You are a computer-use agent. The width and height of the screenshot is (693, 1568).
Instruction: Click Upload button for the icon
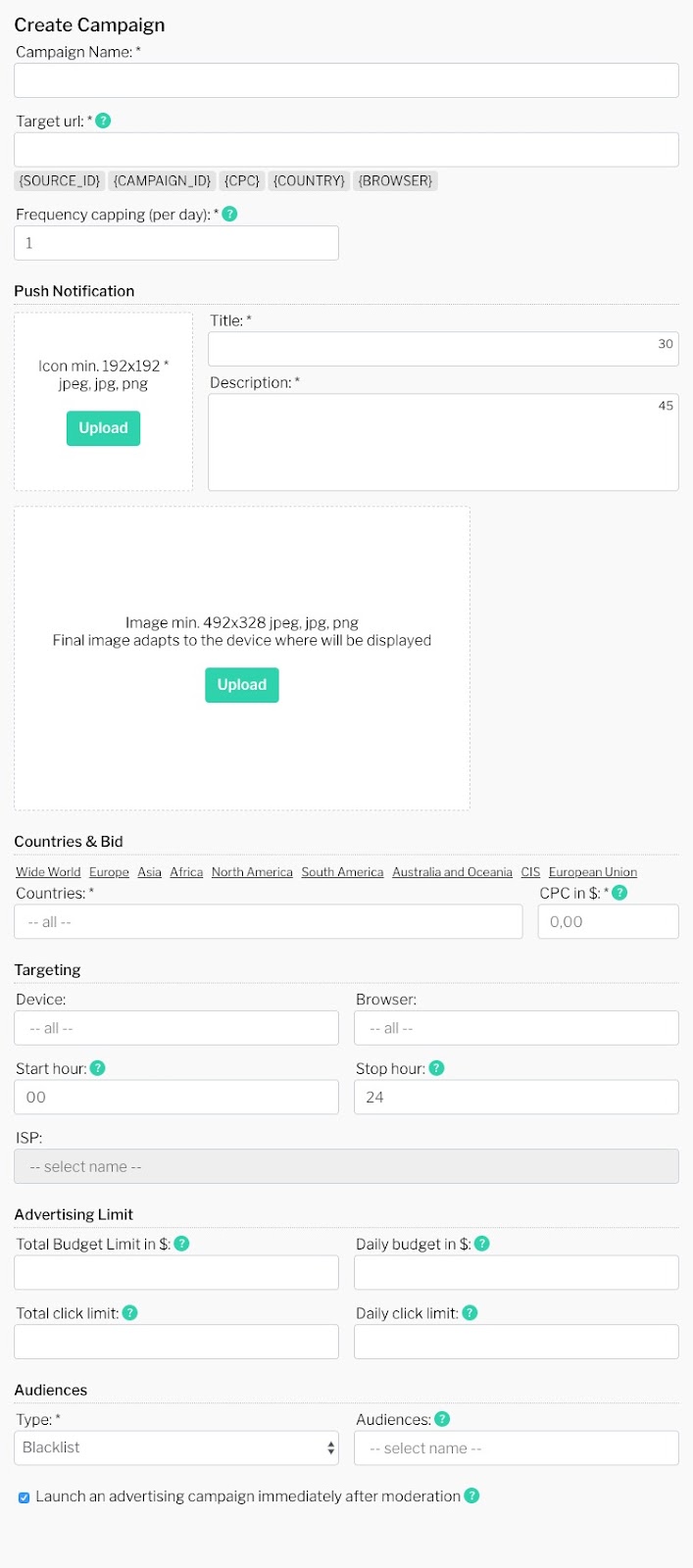[103, 428]
